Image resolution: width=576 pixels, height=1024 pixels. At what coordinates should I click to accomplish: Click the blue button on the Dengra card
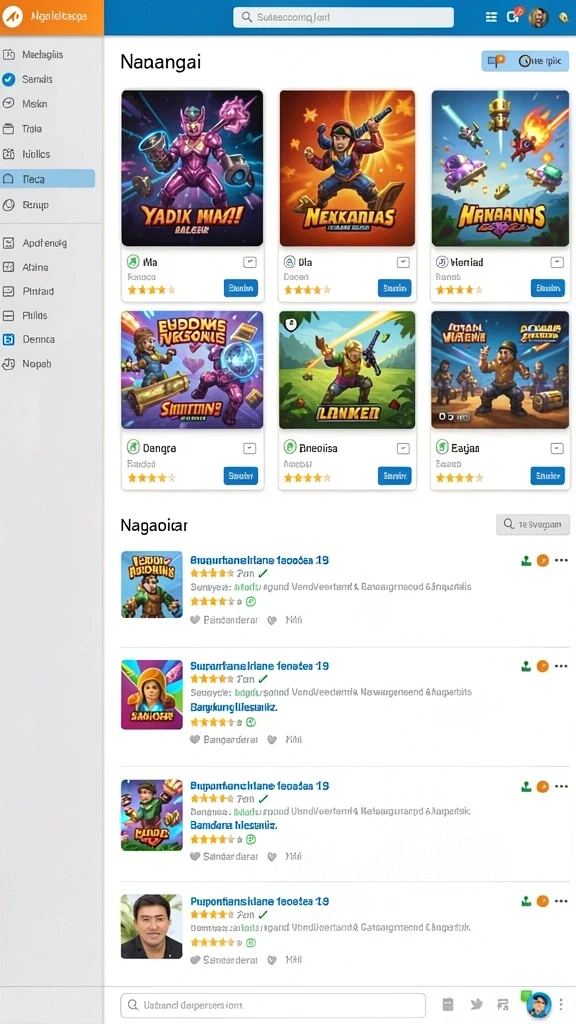241,475
